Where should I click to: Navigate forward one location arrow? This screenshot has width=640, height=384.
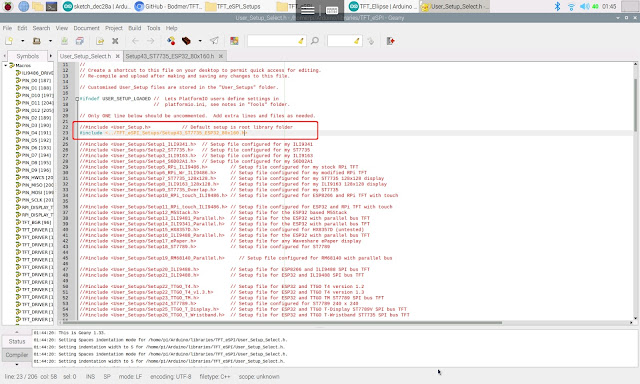pyautogui.click(x=151, y=41)
